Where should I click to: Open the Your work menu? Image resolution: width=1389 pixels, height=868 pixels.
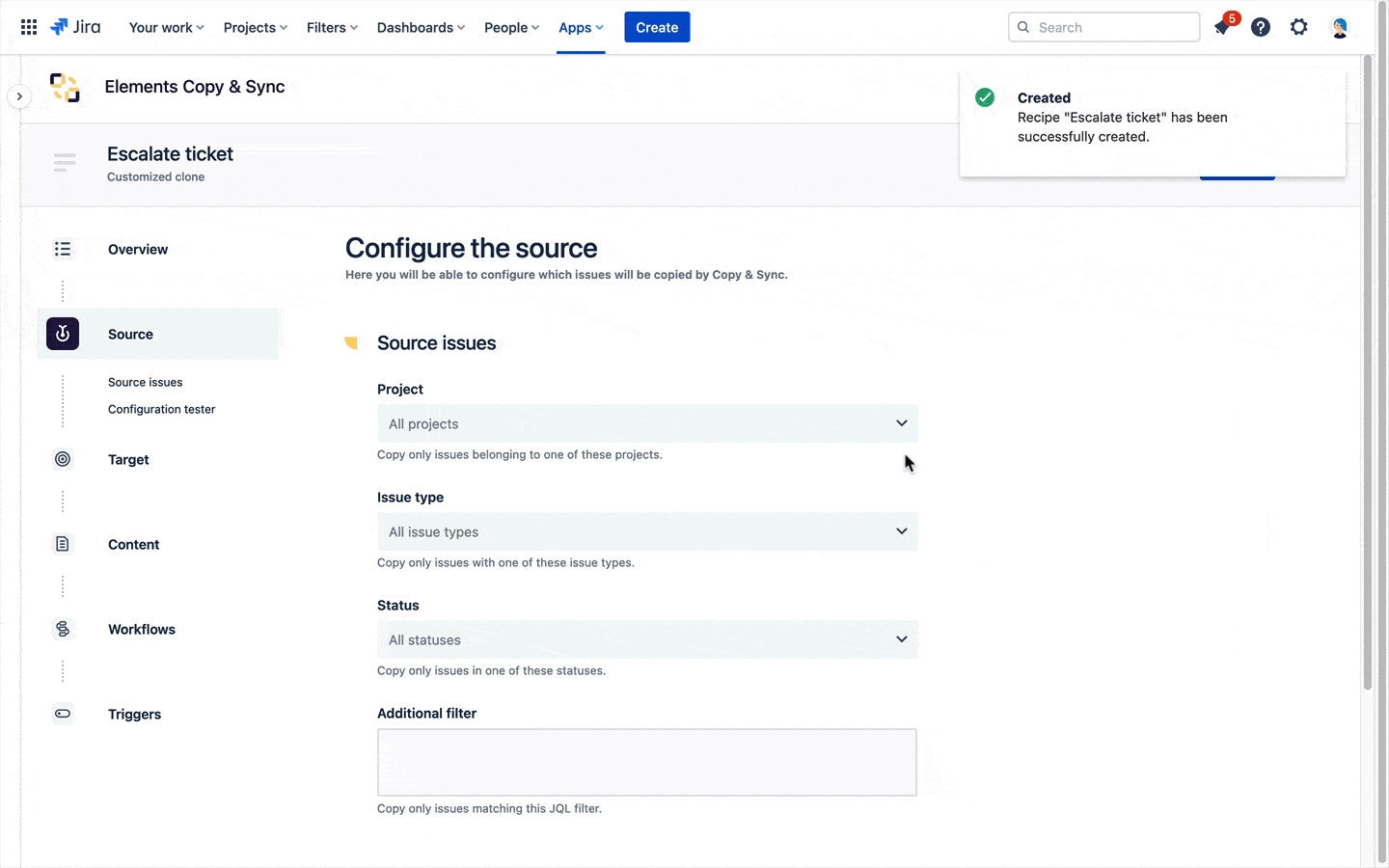click(x=165, y=27)
